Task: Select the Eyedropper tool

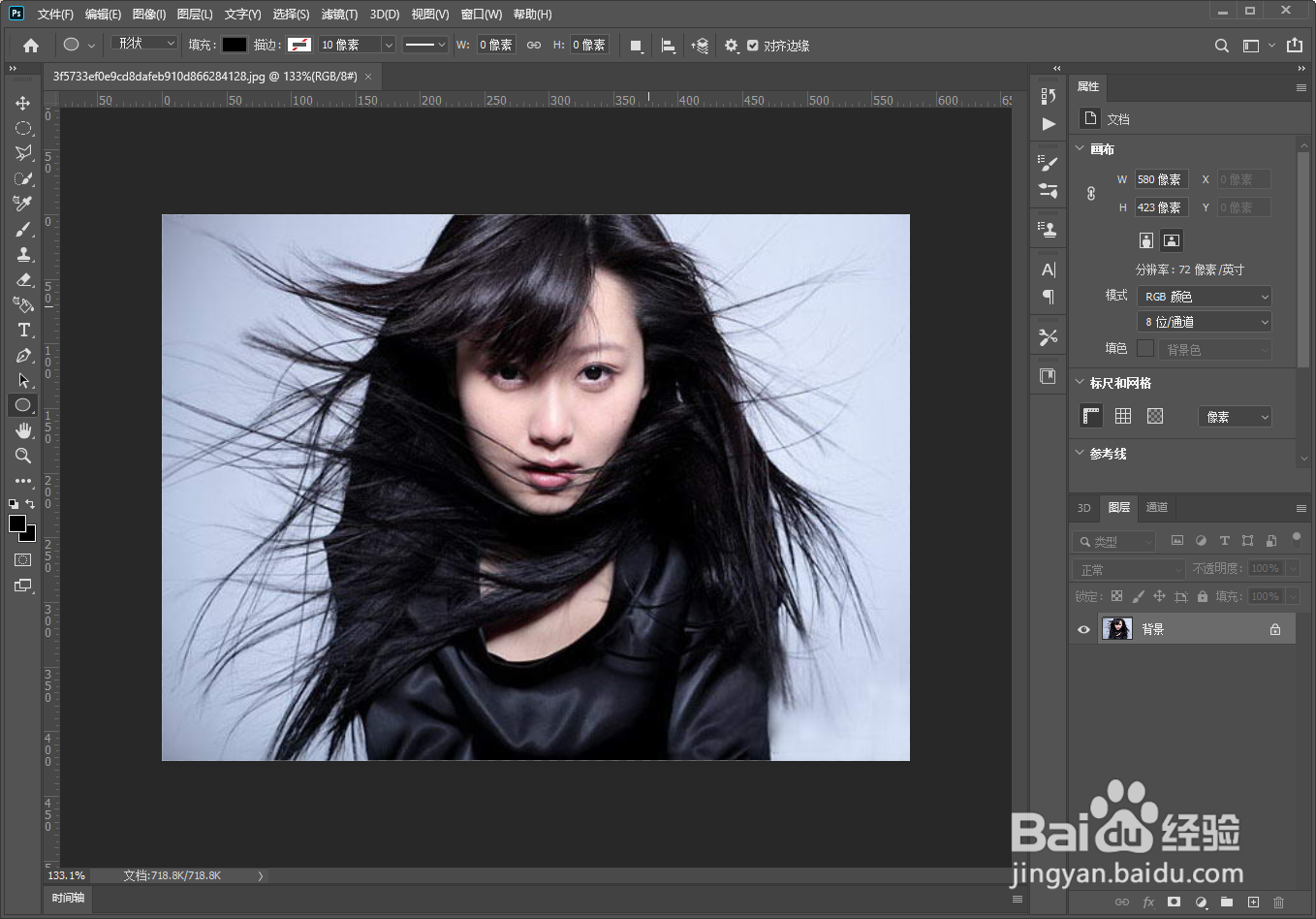Action: pyautogui.click(x=22, y=204)
